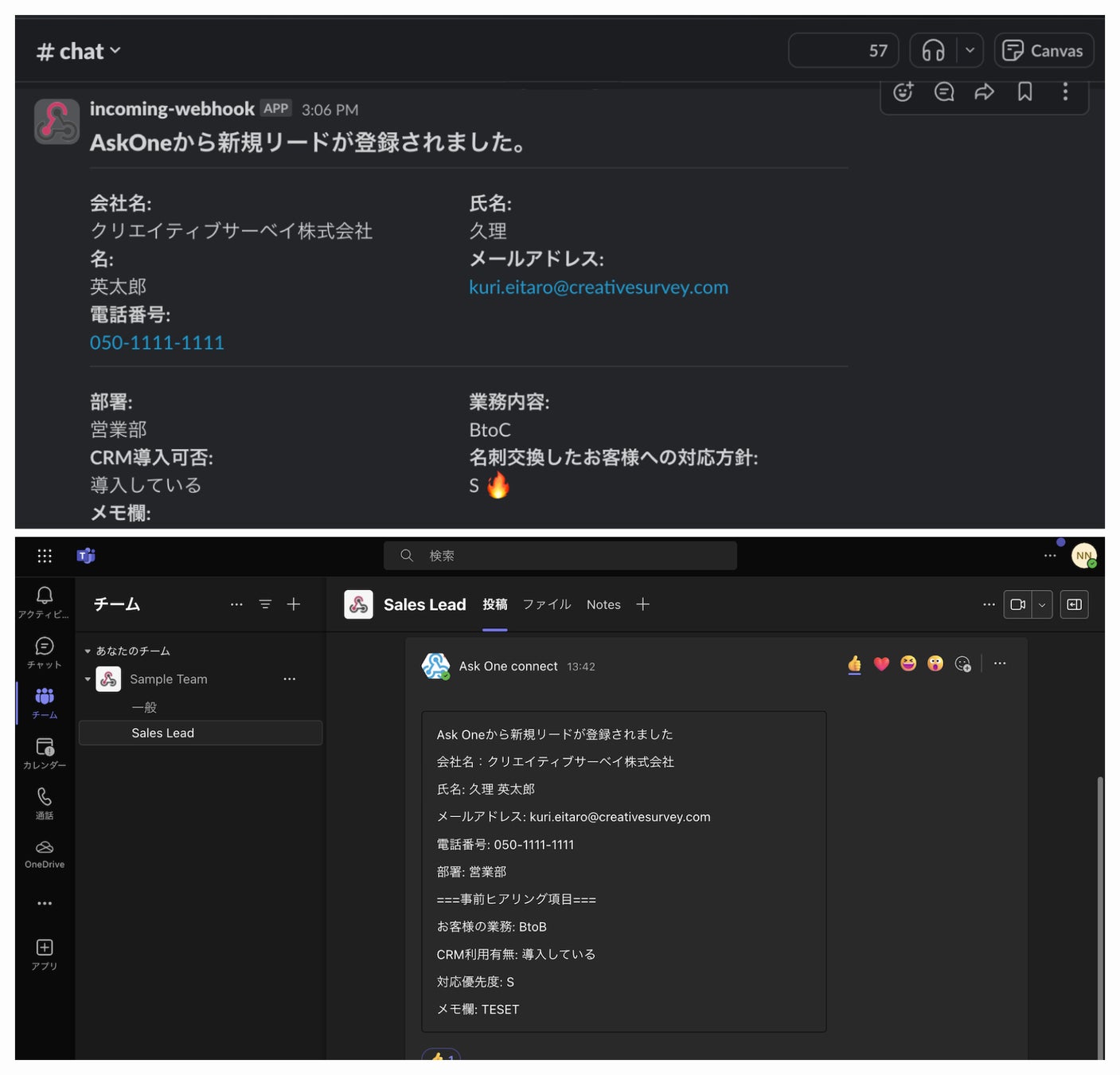Open channel more options beside the meeting button
Viewport: 1120px width, 1075px height.
click(989, 604)
